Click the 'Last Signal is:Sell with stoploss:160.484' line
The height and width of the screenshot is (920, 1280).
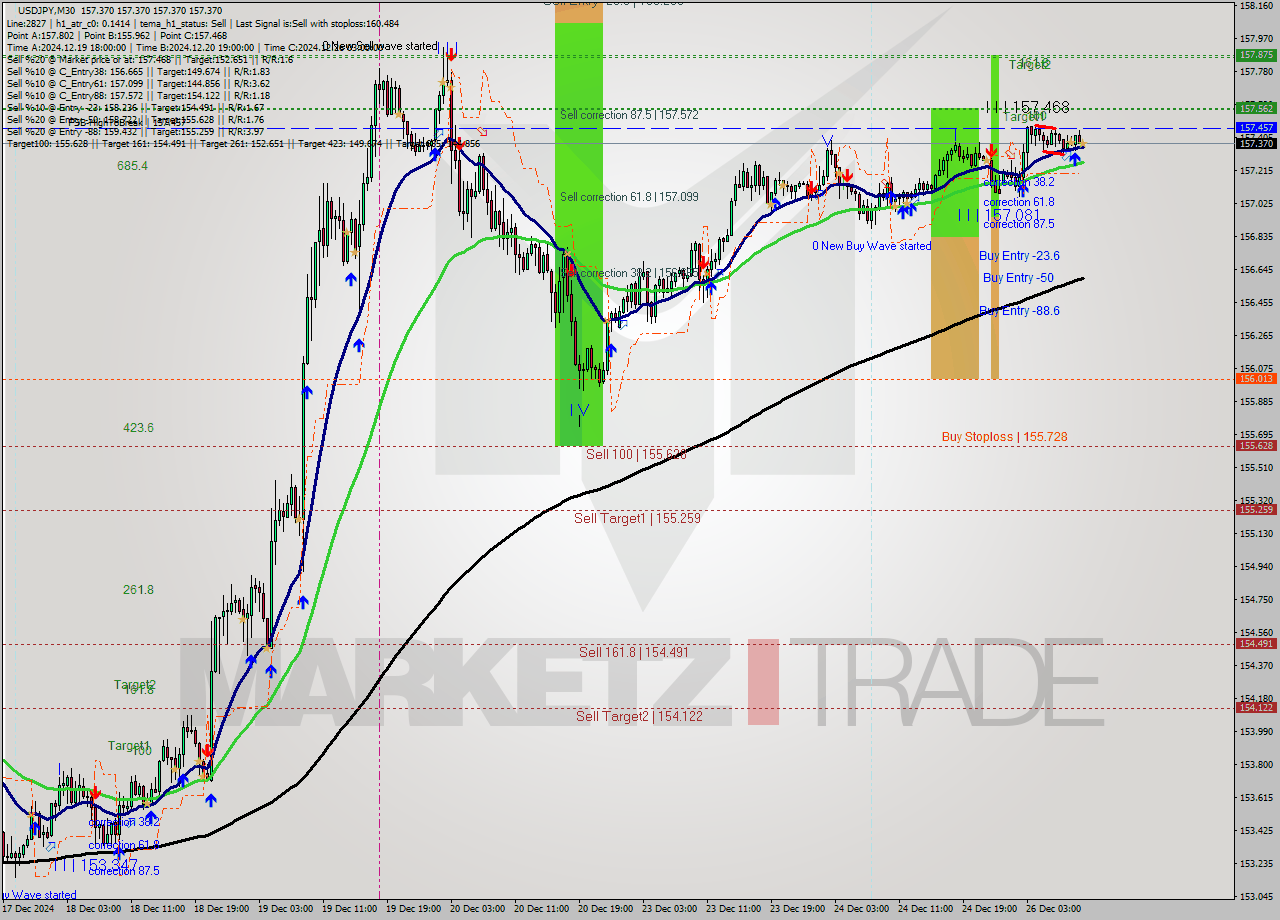[x=318, y=23]
